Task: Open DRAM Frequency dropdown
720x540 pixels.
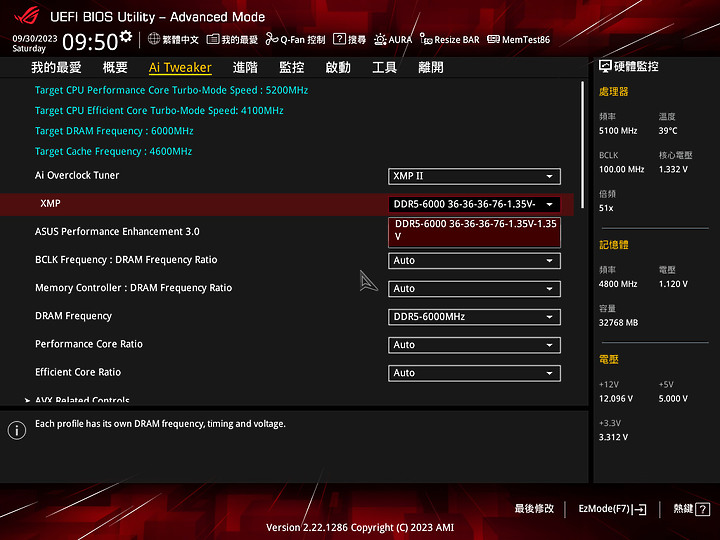Action: (x=474, y=317)
